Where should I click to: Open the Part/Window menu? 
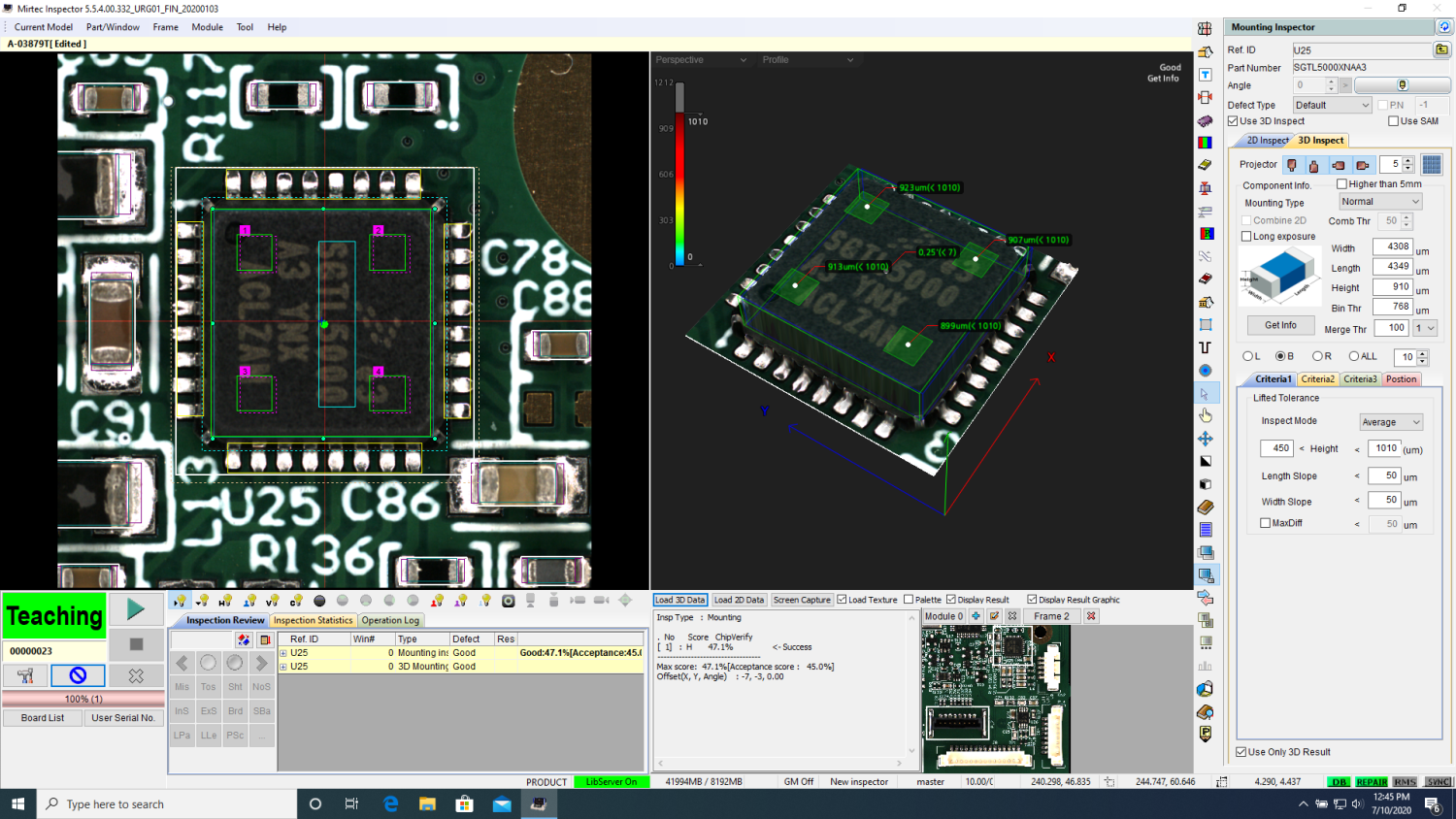pos(113,27)
